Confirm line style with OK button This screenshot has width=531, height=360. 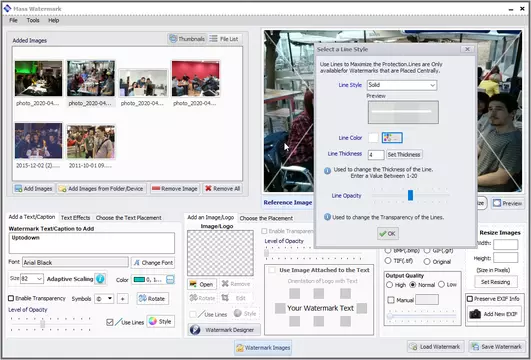pyautogui.click(x=388, y=234)
